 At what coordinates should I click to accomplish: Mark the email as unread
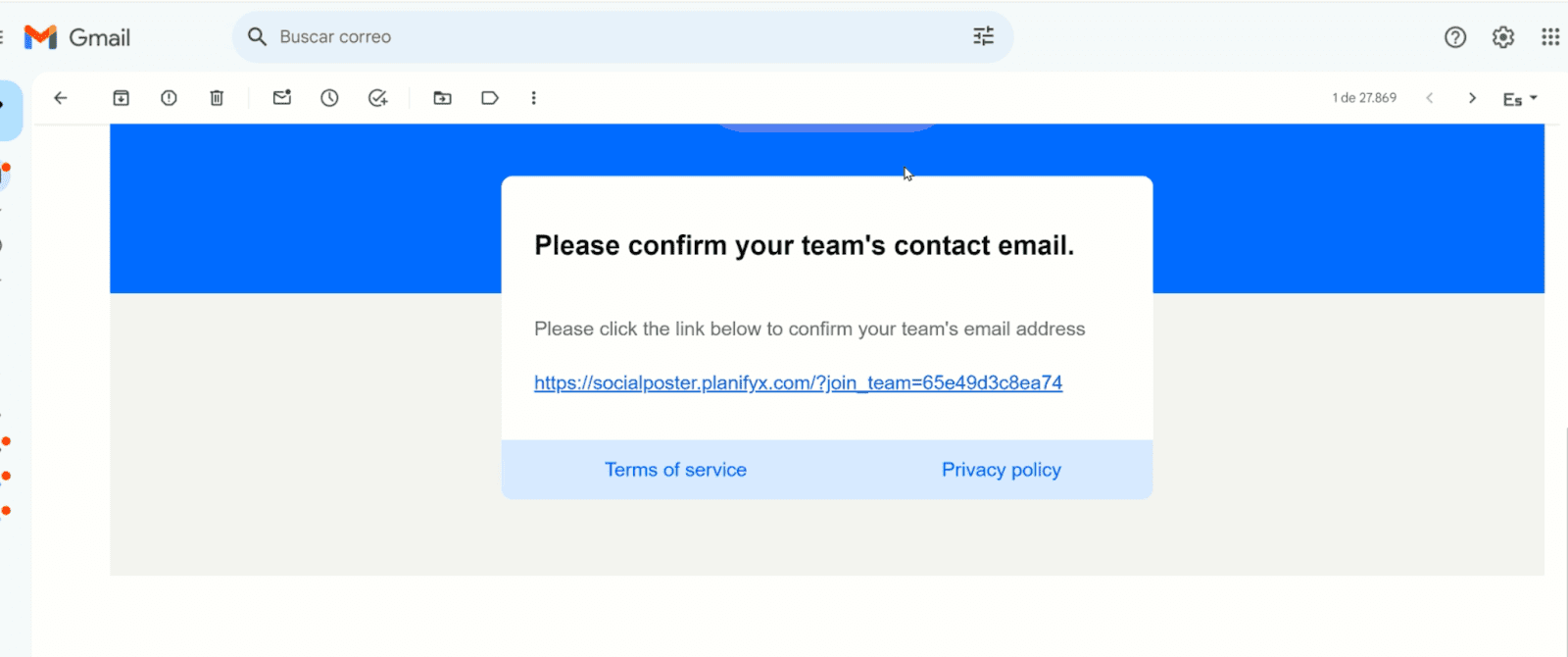point(282,98)
